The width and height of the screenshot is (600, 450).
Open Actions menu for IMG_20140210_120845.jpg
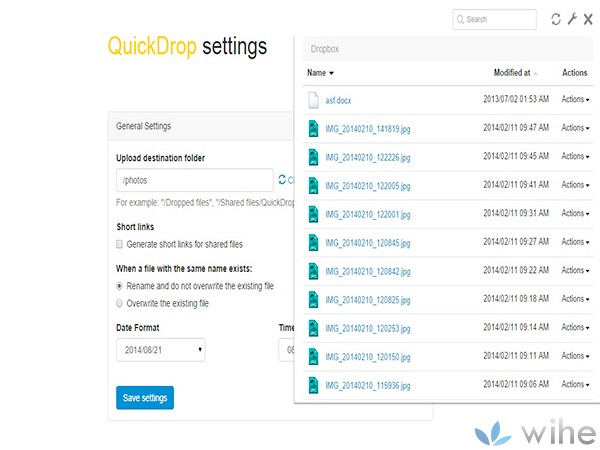coord(575,242)
